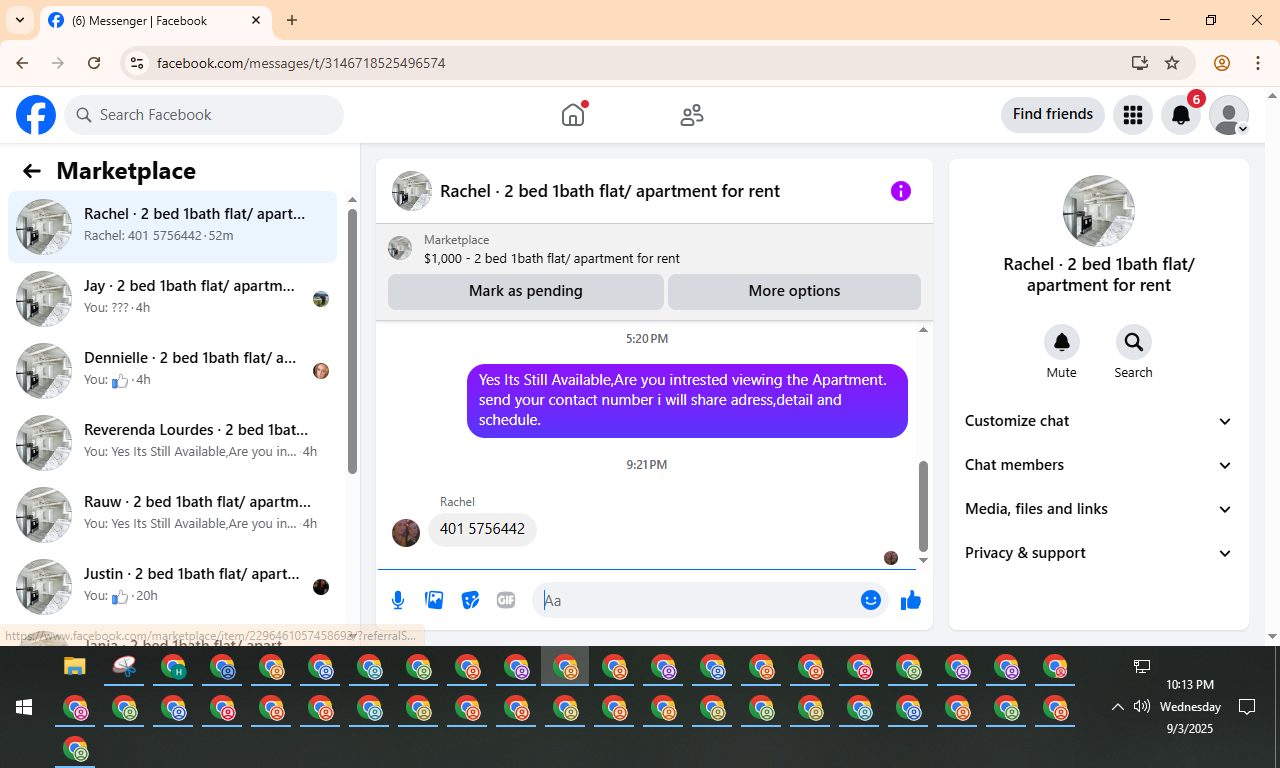Open a new browser tab
This screenshot has width=1280, height=768.
[x=292, y=20]
